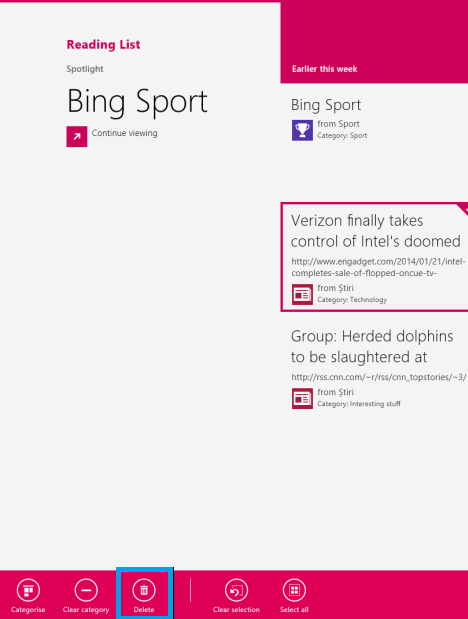468x619 pixels.
Task: Click the rss.cnn.com URL text
Action: pyautogui.click(x=379, y=377)
